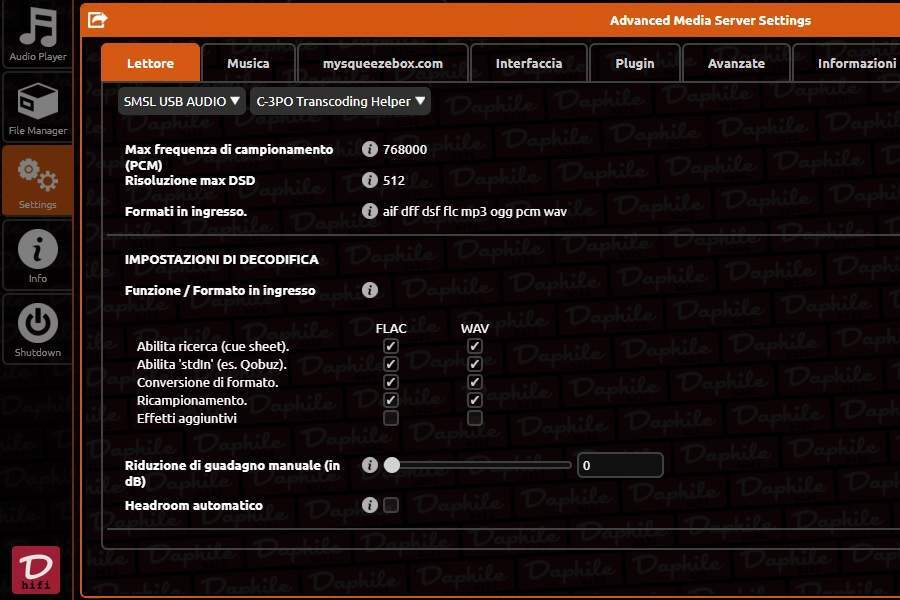
Task: Show info for Risoluzione max DSD
Action: [x=370, y=180]
